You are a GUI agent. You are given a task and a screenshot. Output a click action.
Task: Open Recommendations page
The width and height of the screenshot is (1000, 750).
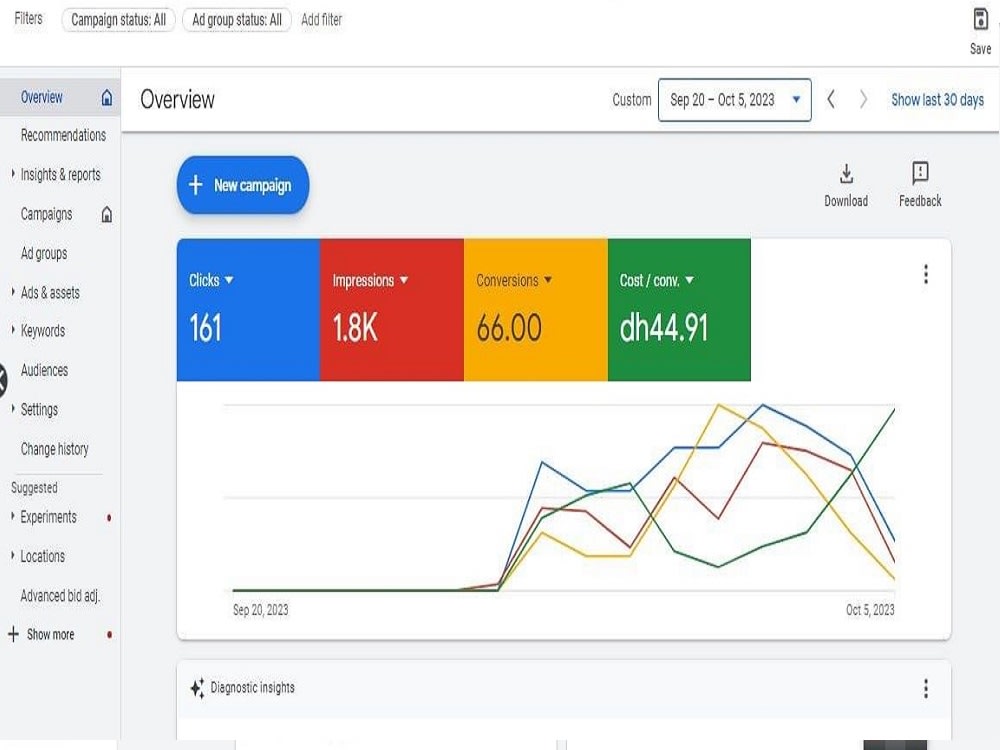coord(63,135)
